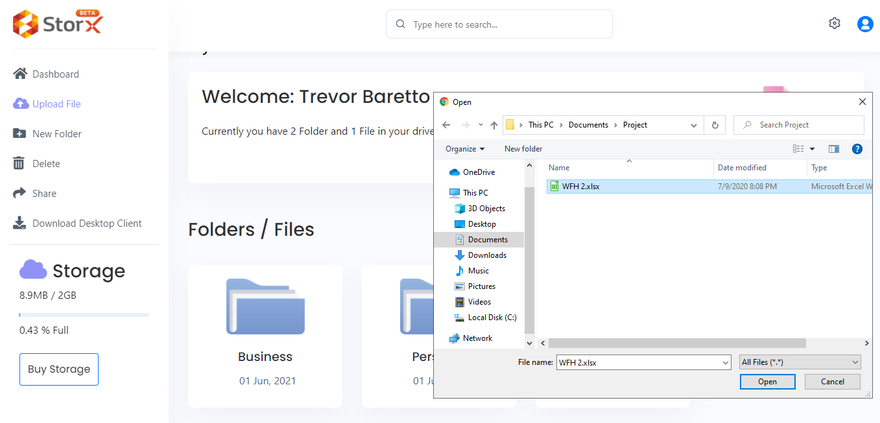Select Downloads in the navigation tree
This screenshot has height=423, width=880.
click(x=487, y=255)
